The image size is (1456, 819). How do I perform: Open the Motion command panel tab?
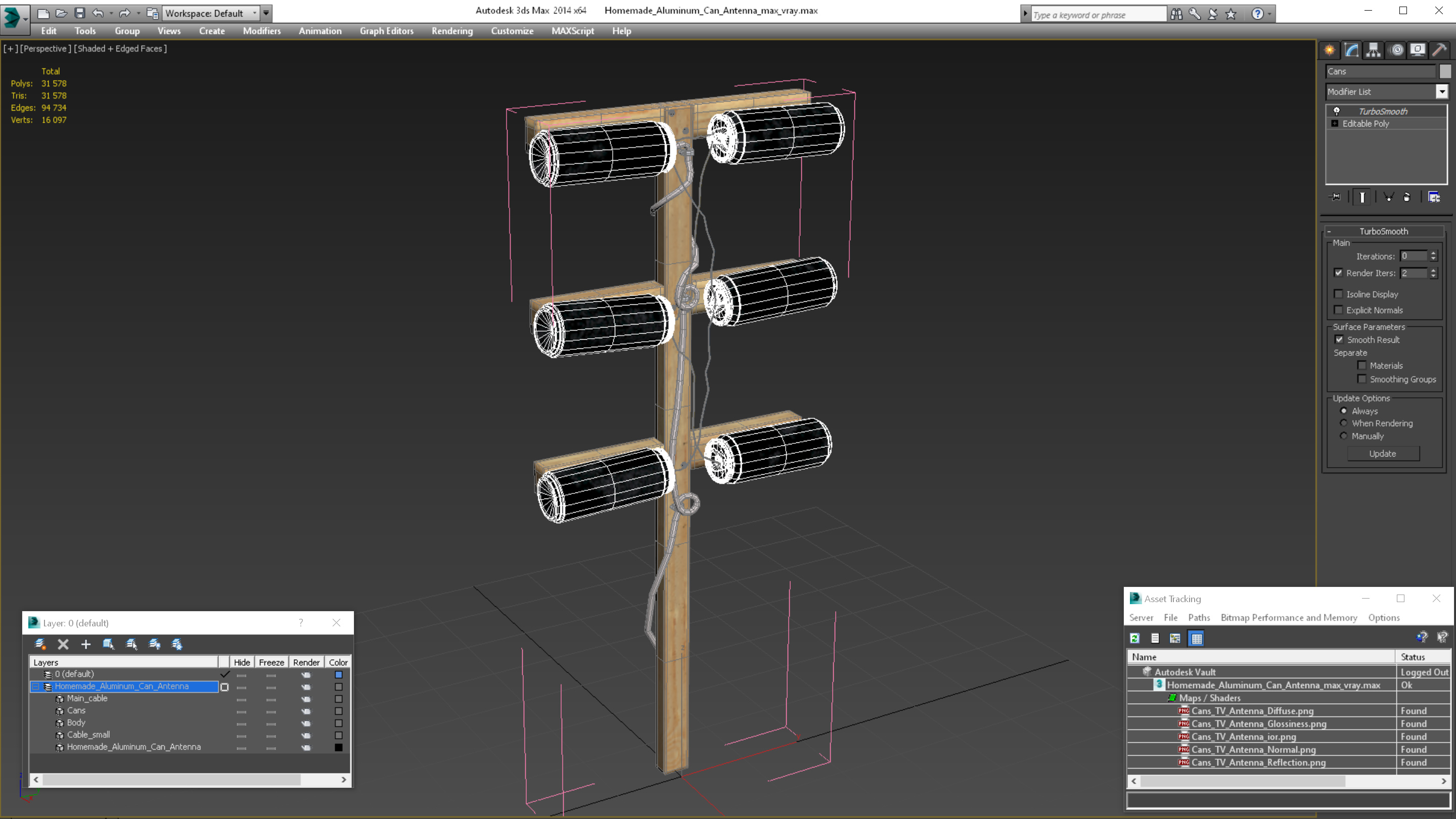point(1396,51)
